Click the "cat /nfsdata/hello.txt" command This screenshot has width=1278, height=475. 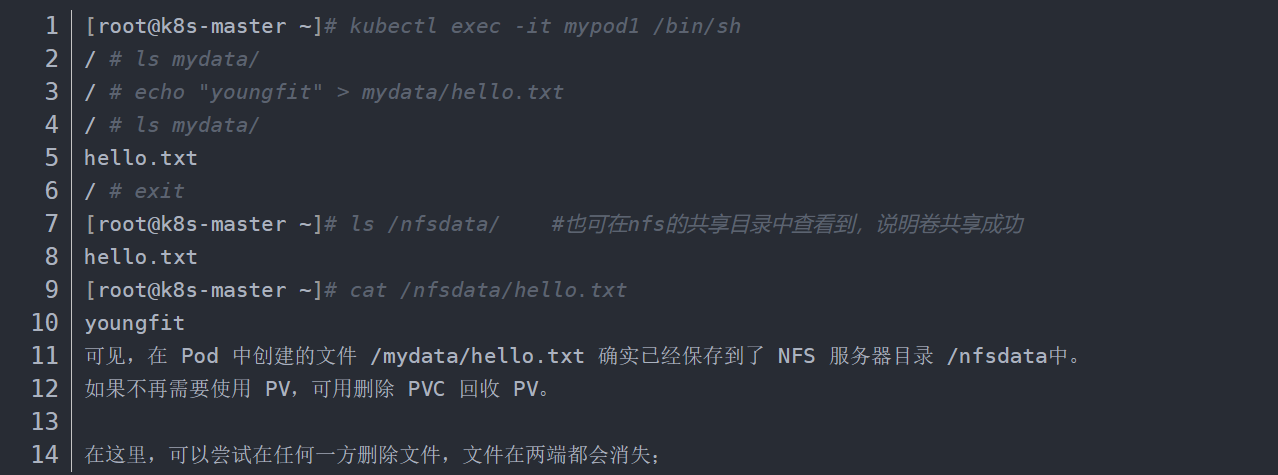[488, 290]
